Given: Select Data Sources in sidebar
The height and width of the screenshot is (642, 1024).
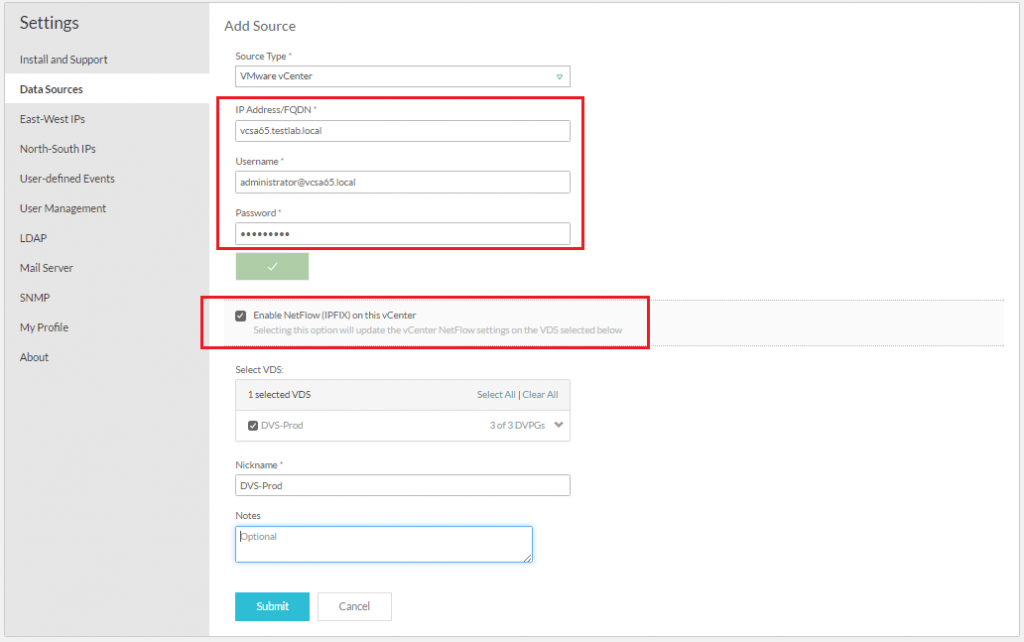Looking at the screenshot, I should tap(51, 90).
